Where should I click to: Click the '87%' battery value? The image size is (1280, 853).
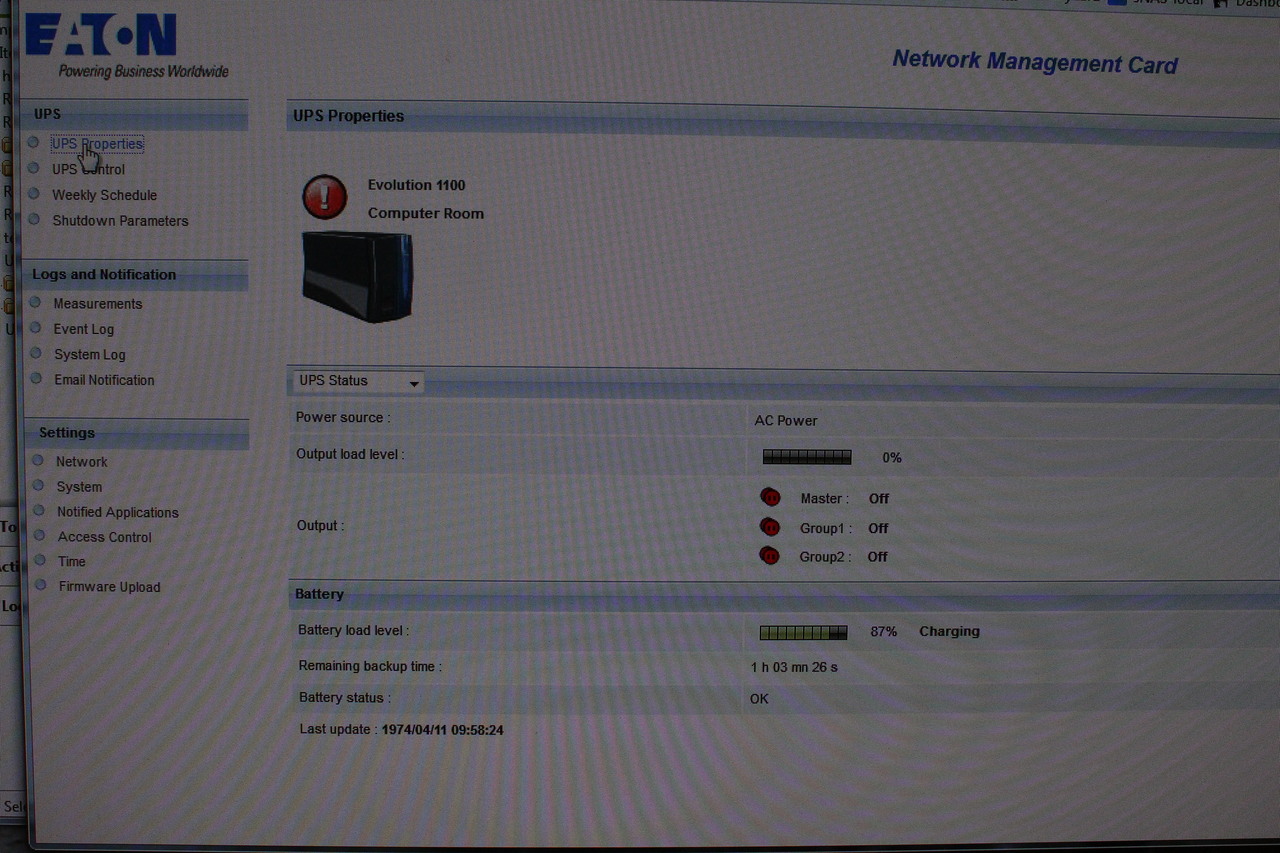click(x=883, y=632)
